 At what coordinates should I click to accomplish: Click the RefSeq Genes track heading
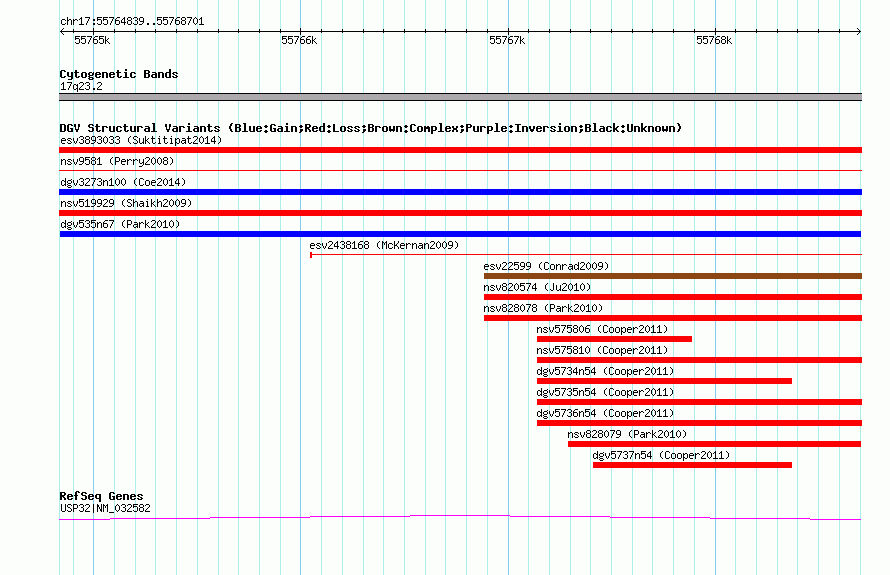click(x=101, y=496)
